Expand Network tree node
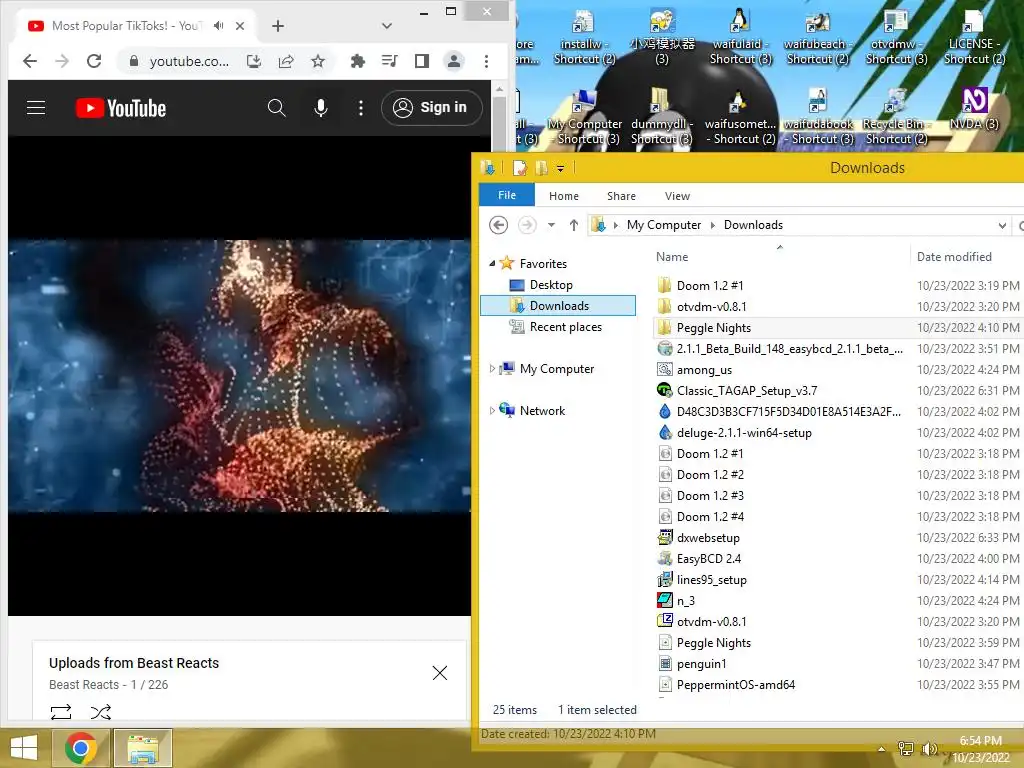 (x=492, y=410)
